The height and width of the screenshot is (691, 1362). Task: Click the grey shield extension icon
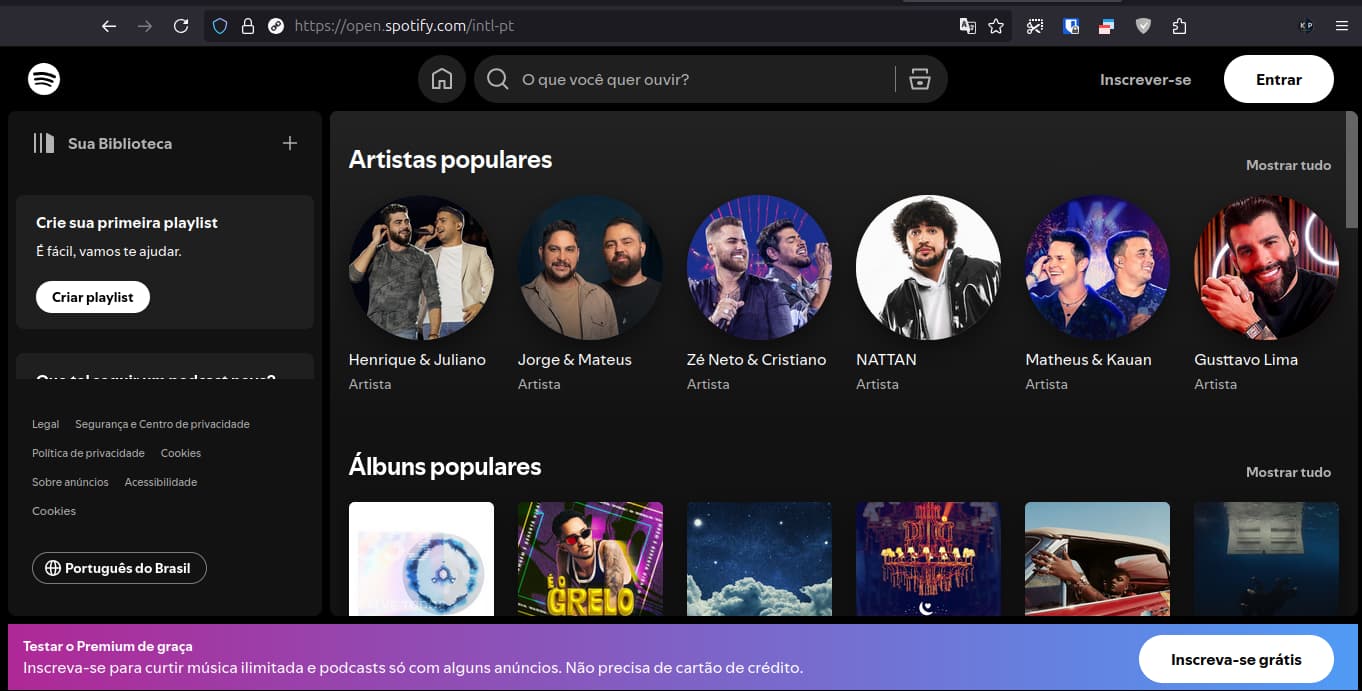click(1143, 26)
